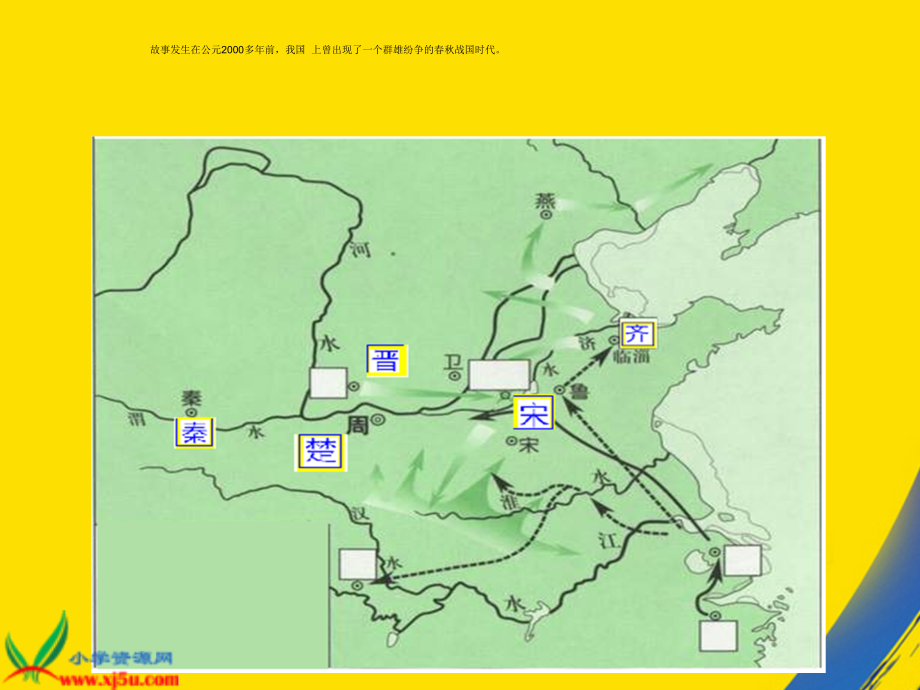Click the blue 齐 label box

pos(637,333)
